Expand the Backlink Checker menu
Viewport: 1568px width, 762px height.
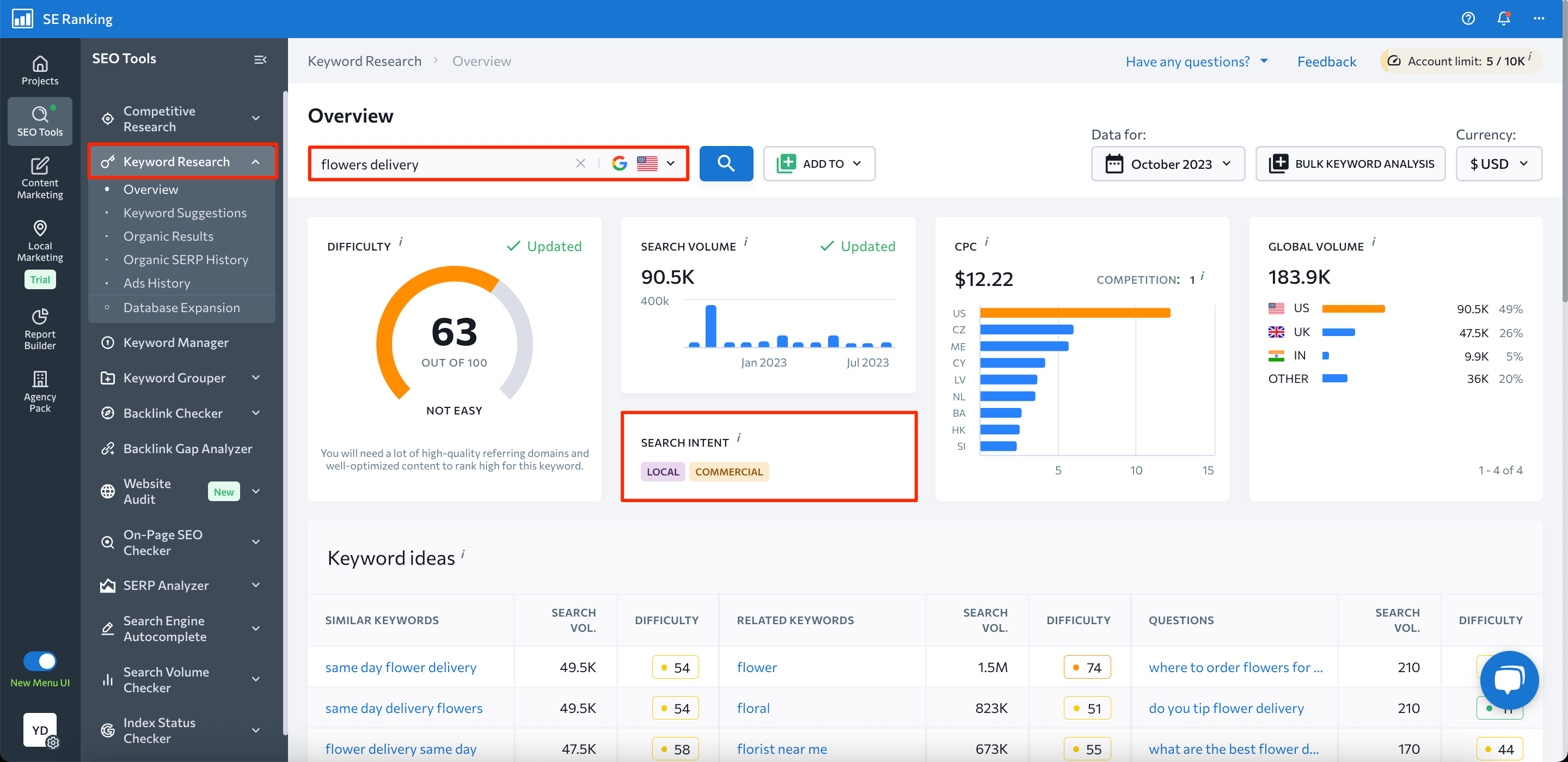(256, 413)
